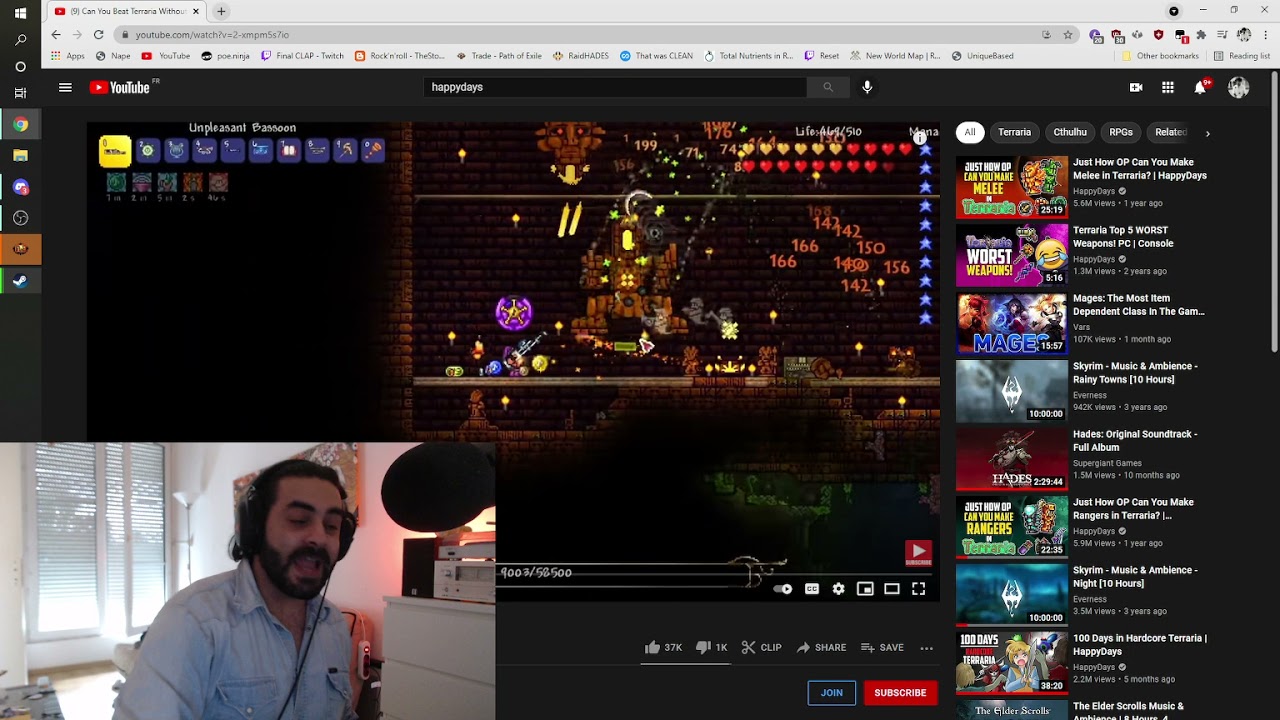Save the video to a playlist
Image resolution: width=1280 pixels, height=720 pixels.
click(882, 647)
